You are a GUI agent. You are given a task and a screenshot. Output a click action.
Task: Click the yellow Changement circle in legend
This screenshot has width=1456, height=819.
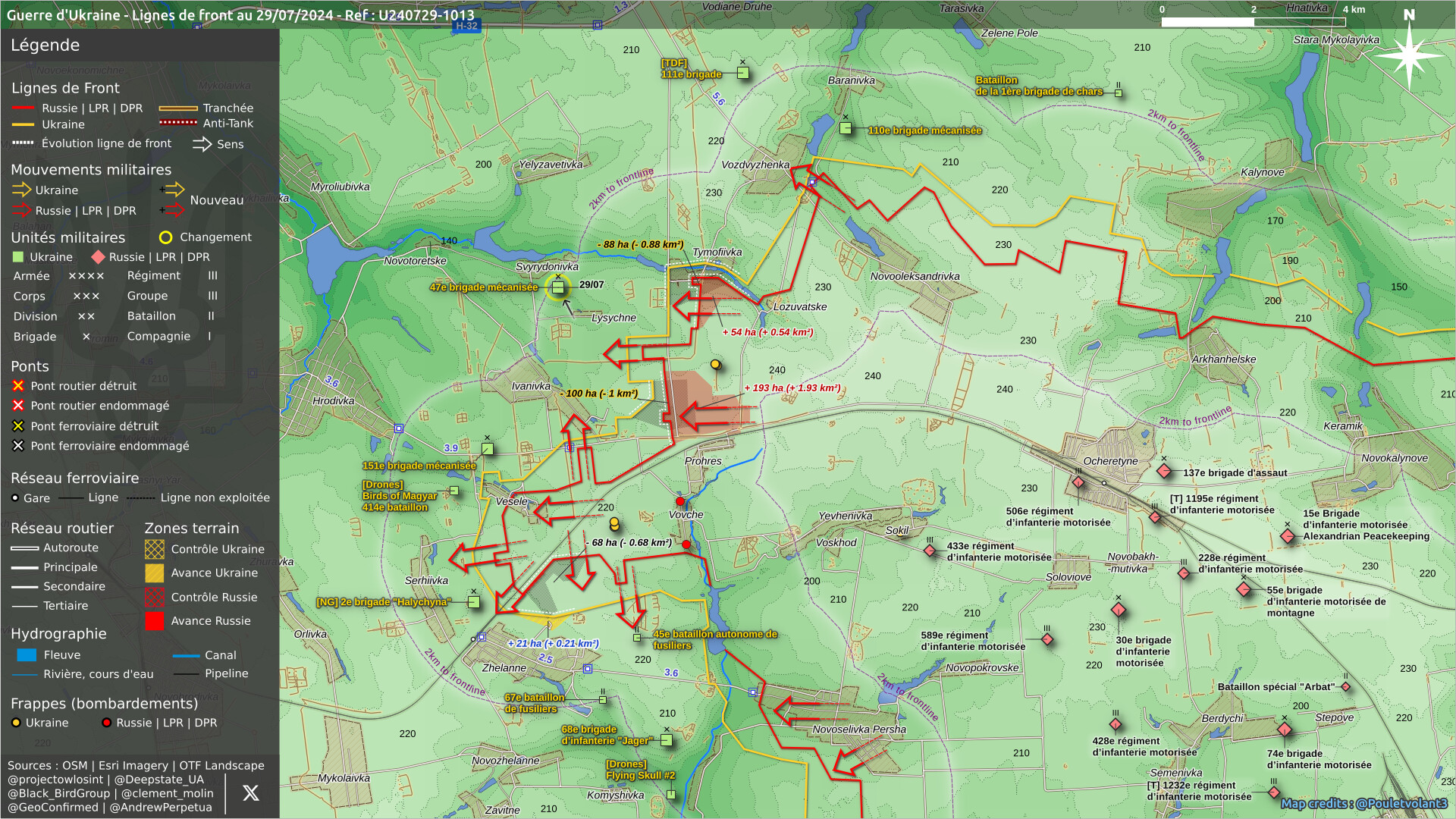(x=165, y=237)
